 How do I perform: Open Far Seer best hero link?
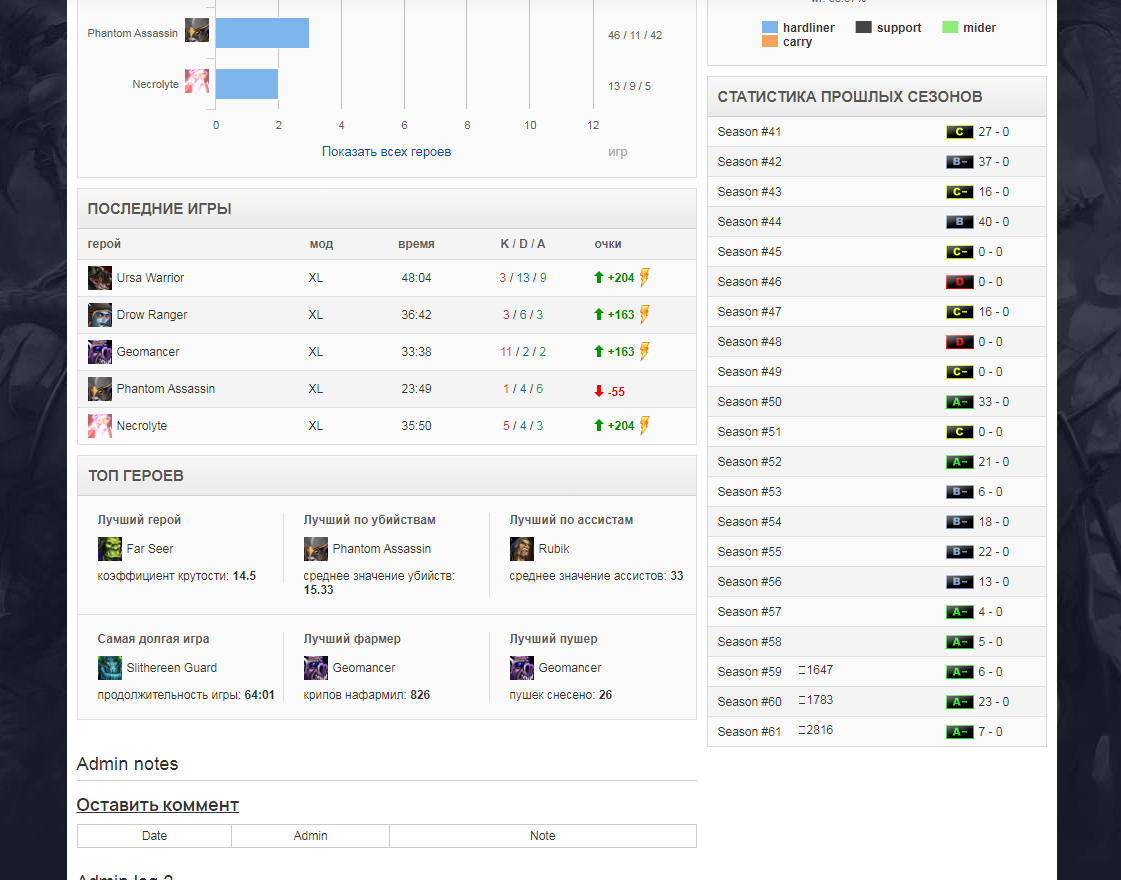click(x=149, y=549)
